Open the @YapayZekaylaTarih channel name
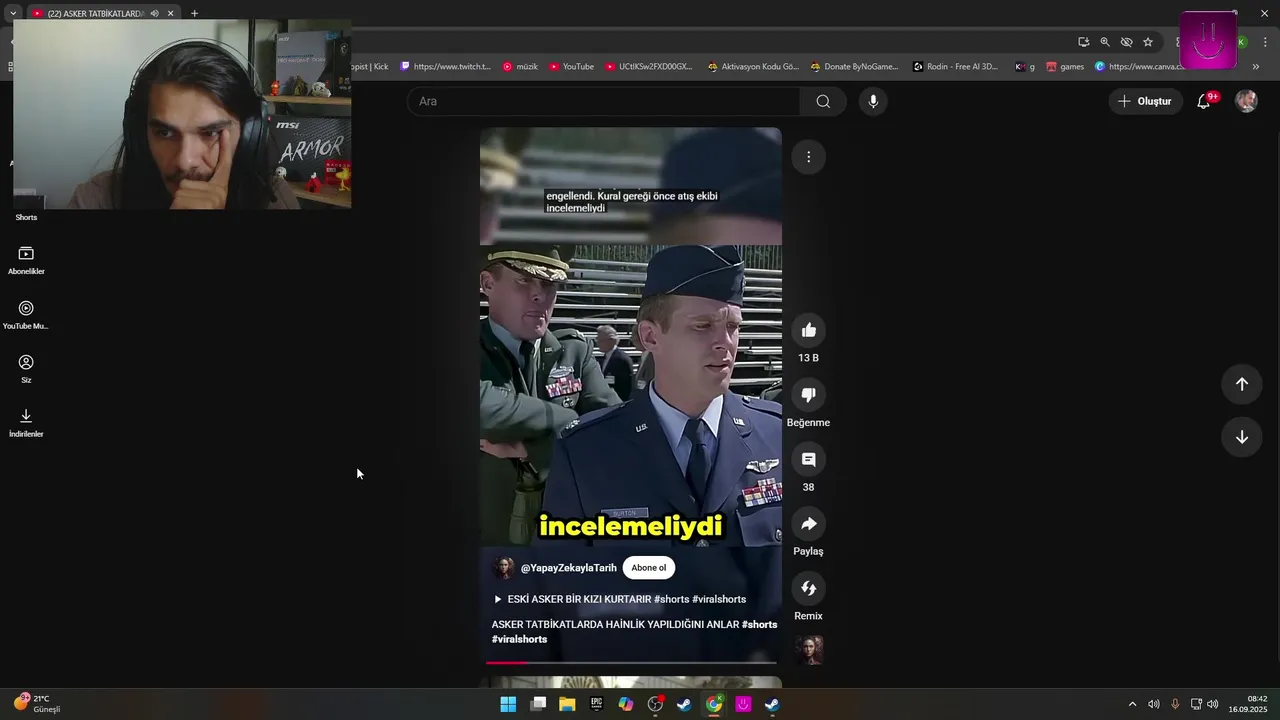Image resolution: width=1280 pixels, height=720 pixels. (568, 568)
